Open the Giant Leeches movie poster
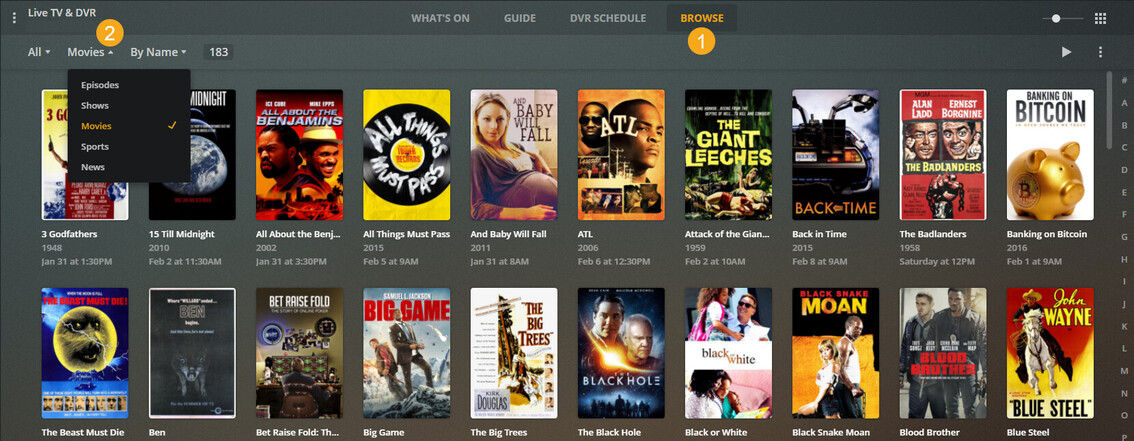1134x441 pixels. click(x=728, y=155)
